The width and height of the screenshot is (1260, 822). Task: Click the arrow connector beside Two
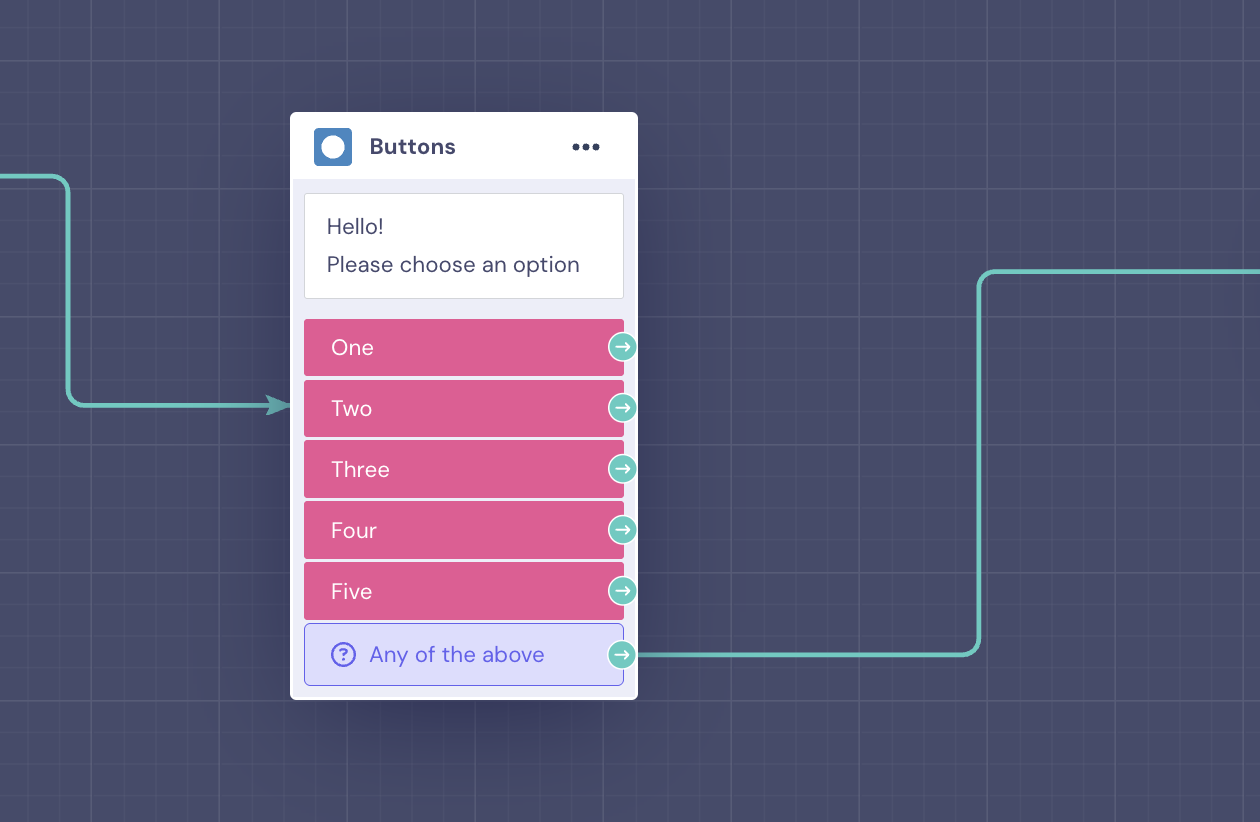[623, 408]
